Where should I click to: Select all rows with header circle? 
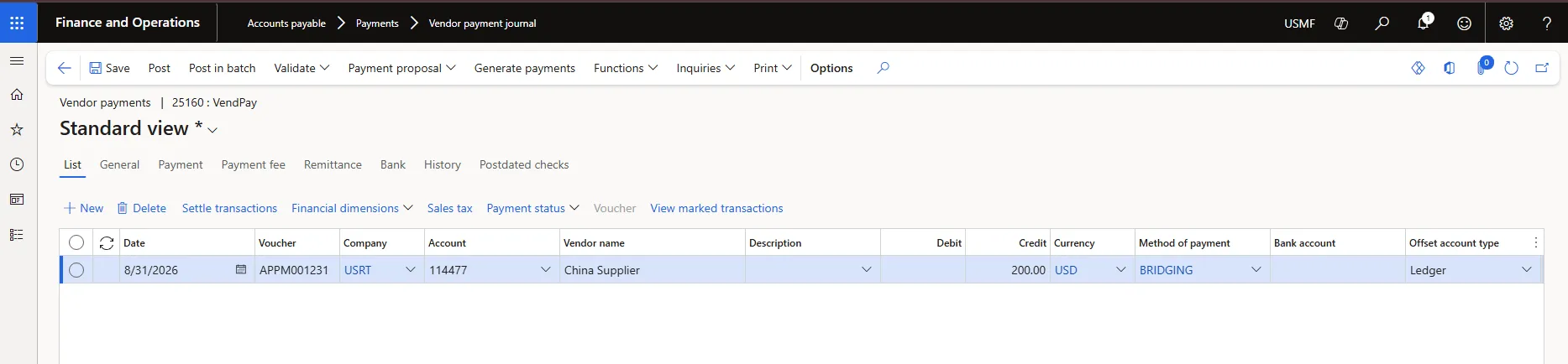pos(76,242)
